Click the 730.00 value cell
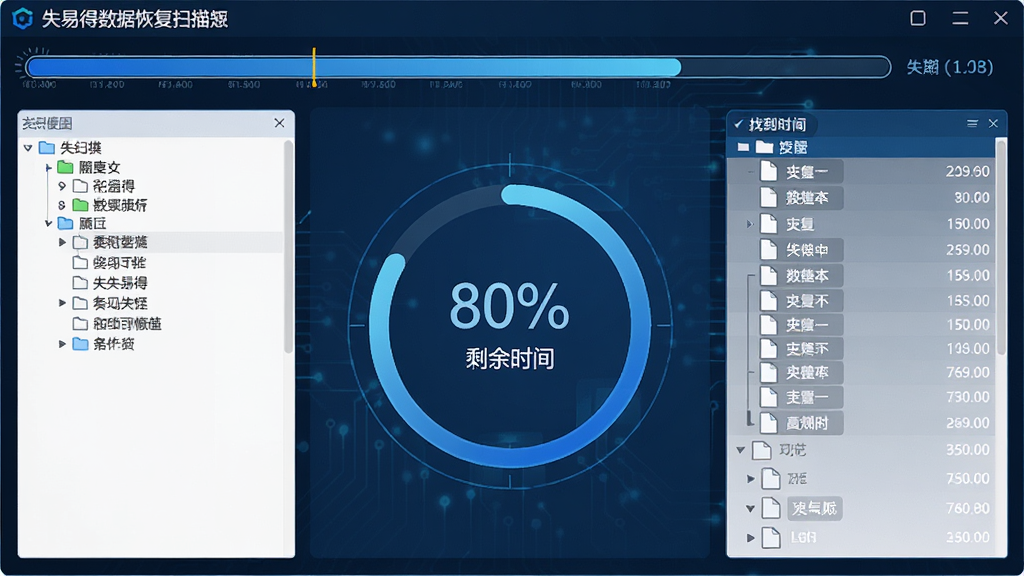 point(968,397)
